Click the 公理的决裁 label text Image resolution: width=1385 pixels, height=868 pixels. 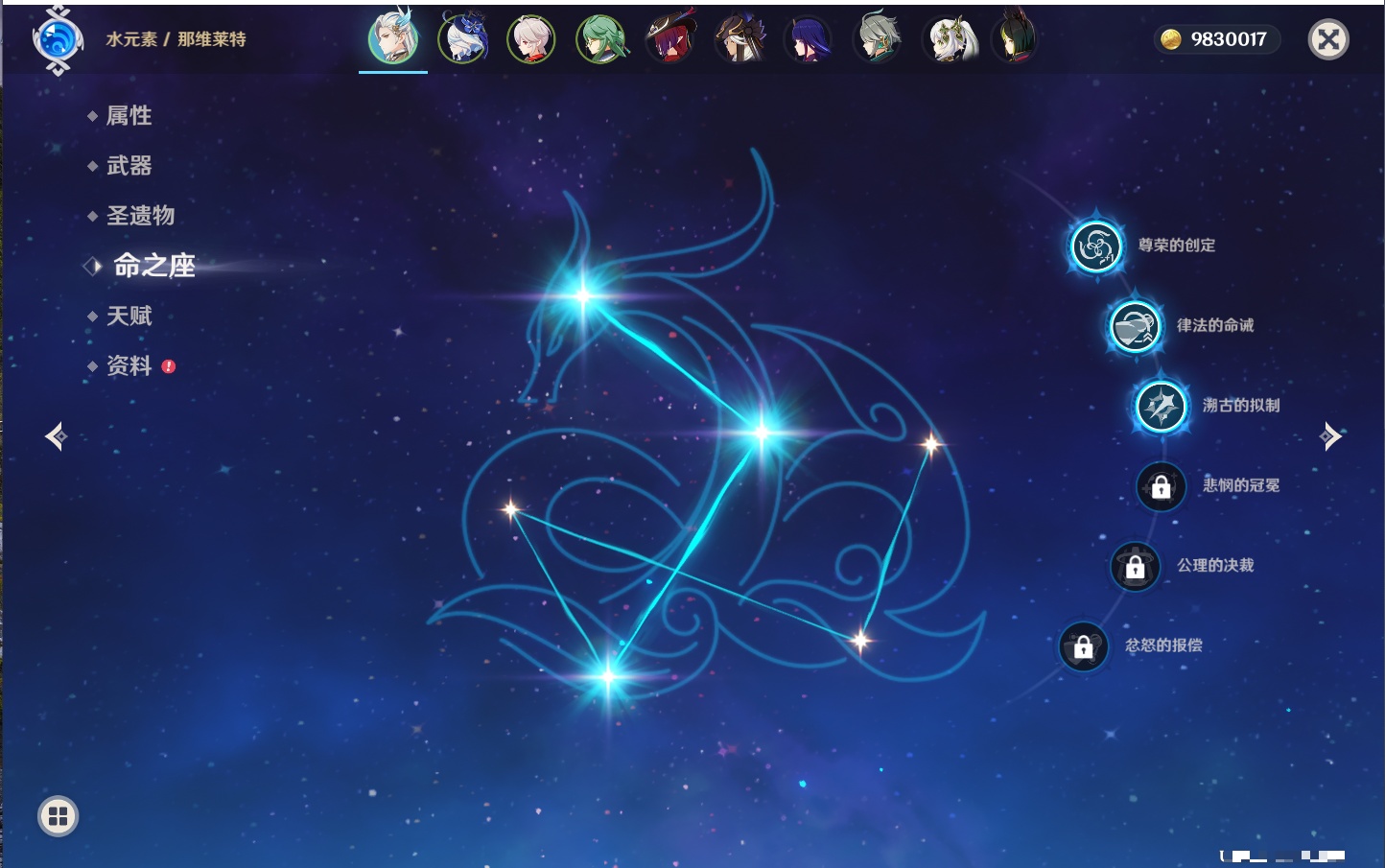(1215, 565)
